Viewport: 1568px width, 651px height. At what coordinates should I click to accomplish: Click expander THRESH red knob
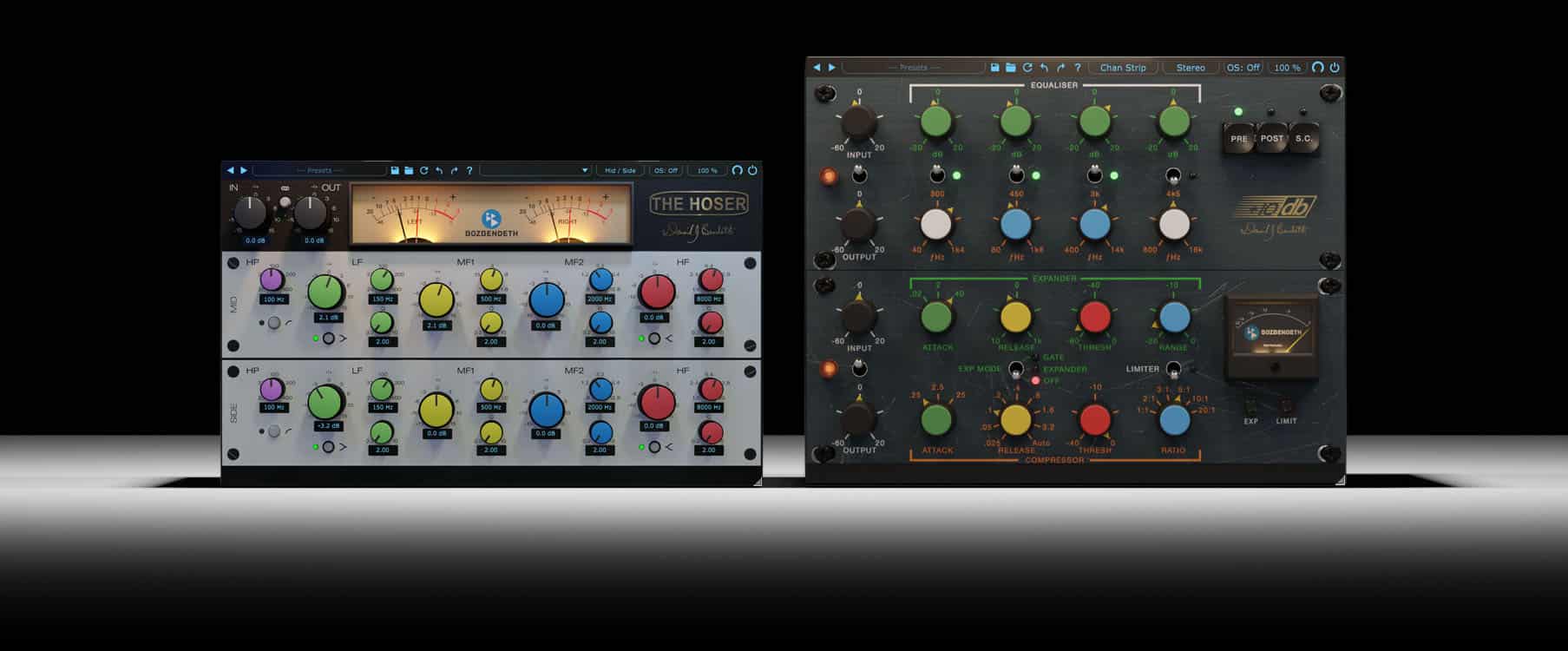click(1094, 318)
